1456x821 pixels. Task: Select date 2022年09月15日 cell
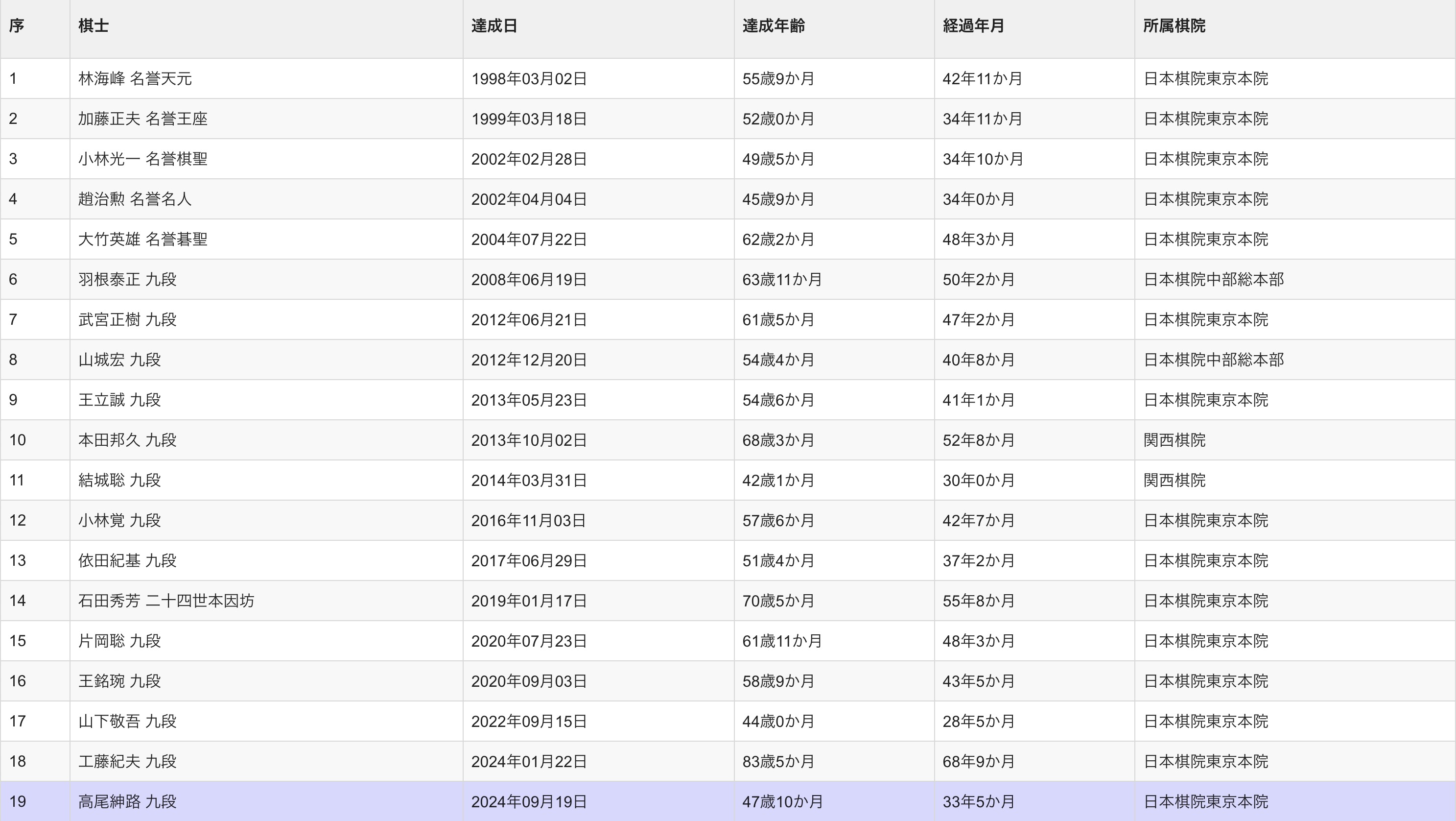(x=529, y=721)
